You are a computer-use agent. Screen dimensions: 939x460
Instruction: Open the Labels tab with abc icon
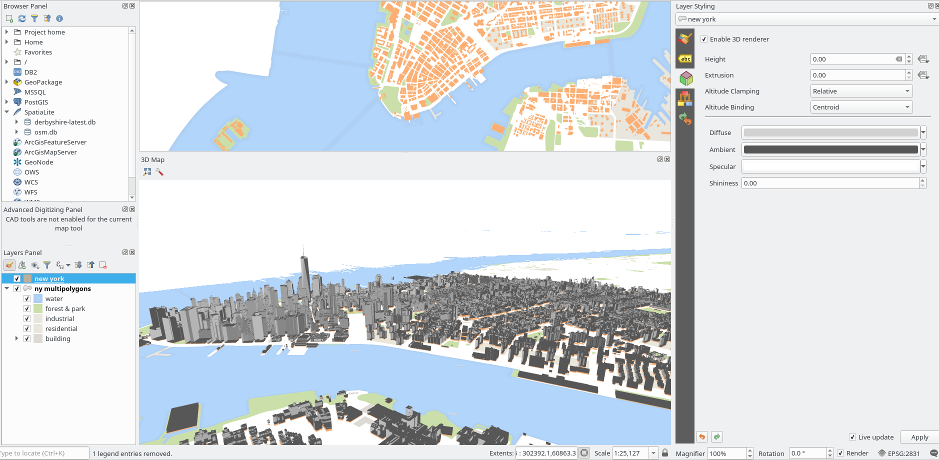(x=685, y=59)
